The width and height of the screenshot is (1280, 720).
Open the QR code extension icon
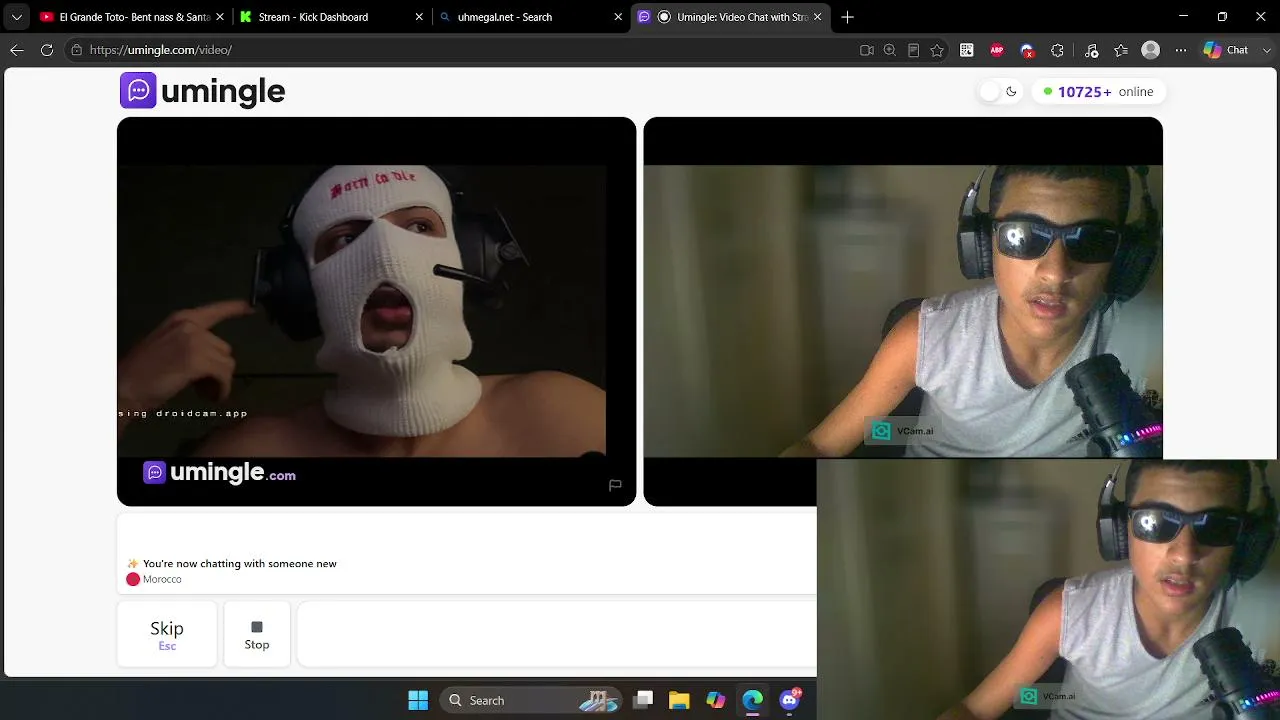pyautogui.click(x=967, y=50)
